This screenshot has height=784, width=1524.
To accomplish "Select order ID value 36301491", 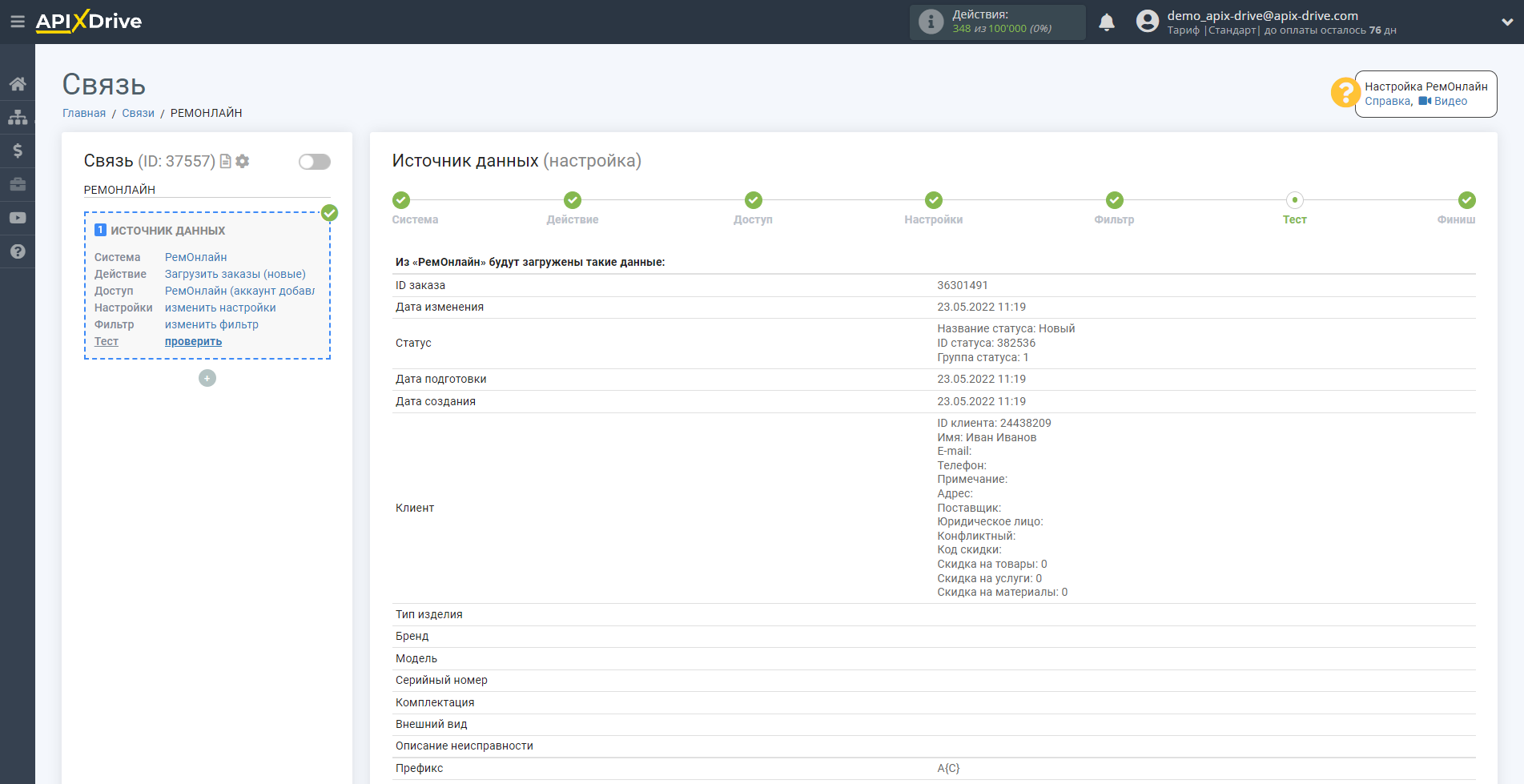I will (963, 285).
